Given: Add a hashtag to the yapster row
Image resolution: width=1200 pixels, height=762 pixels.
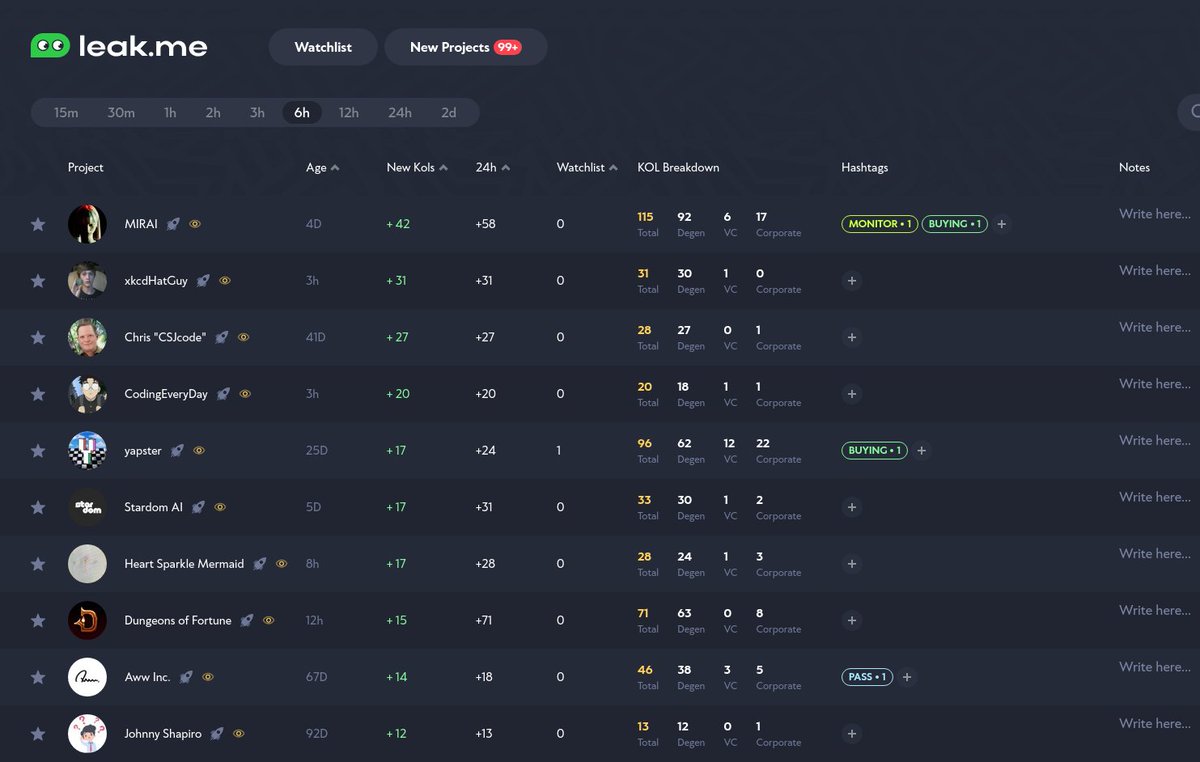Looking at the screenshot, I should [x=922, y=451].
